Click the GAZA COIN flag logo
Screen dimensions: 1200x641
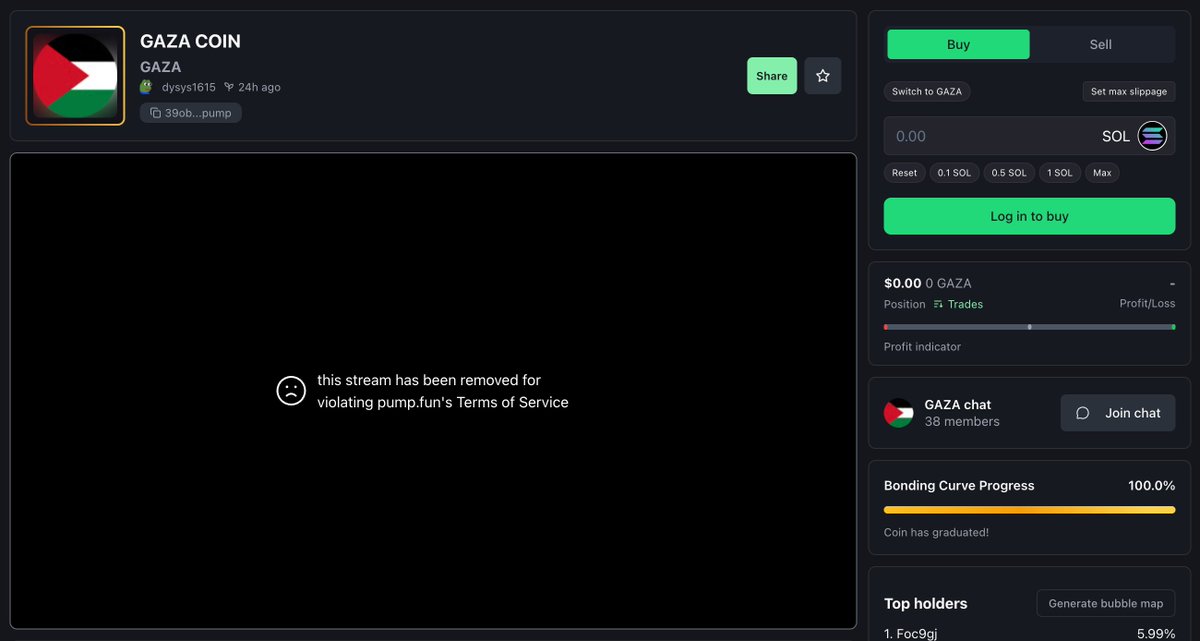[75, 76]
